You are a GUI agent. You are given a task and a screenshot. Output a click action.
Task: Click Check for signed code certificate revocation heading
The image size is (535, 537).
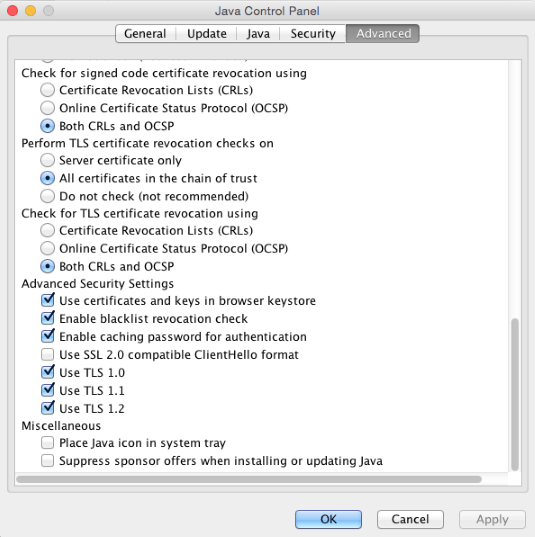tap(164, 73)
